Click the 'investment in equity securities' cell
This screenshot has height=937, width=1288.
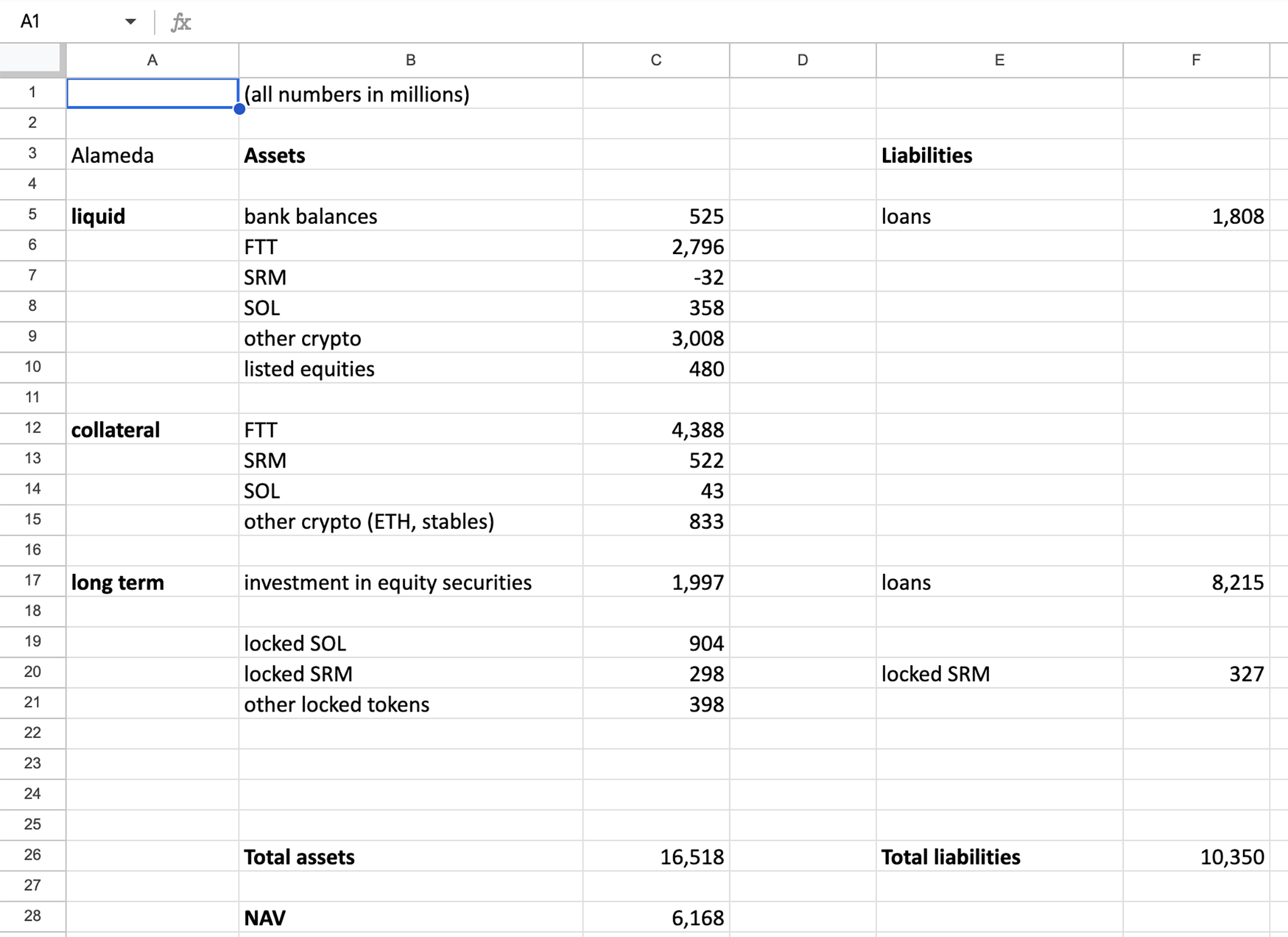pos(388,583)
